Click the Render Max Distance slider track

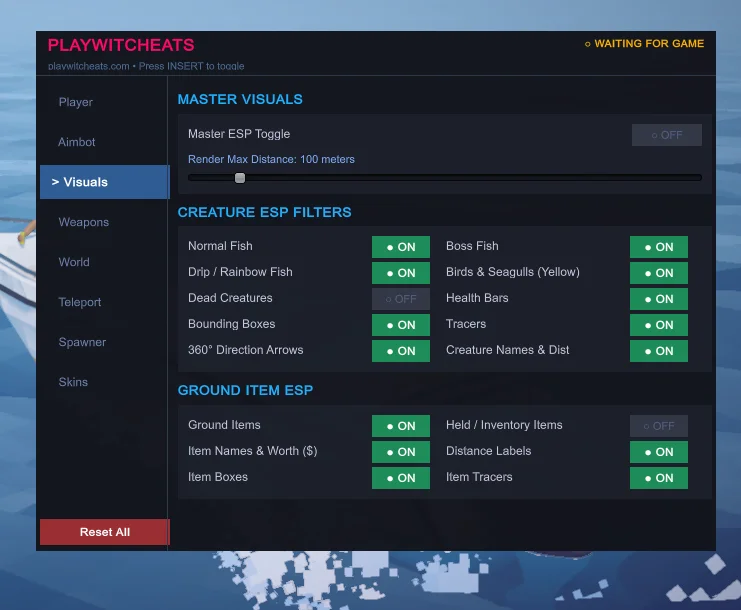(445, 178)
